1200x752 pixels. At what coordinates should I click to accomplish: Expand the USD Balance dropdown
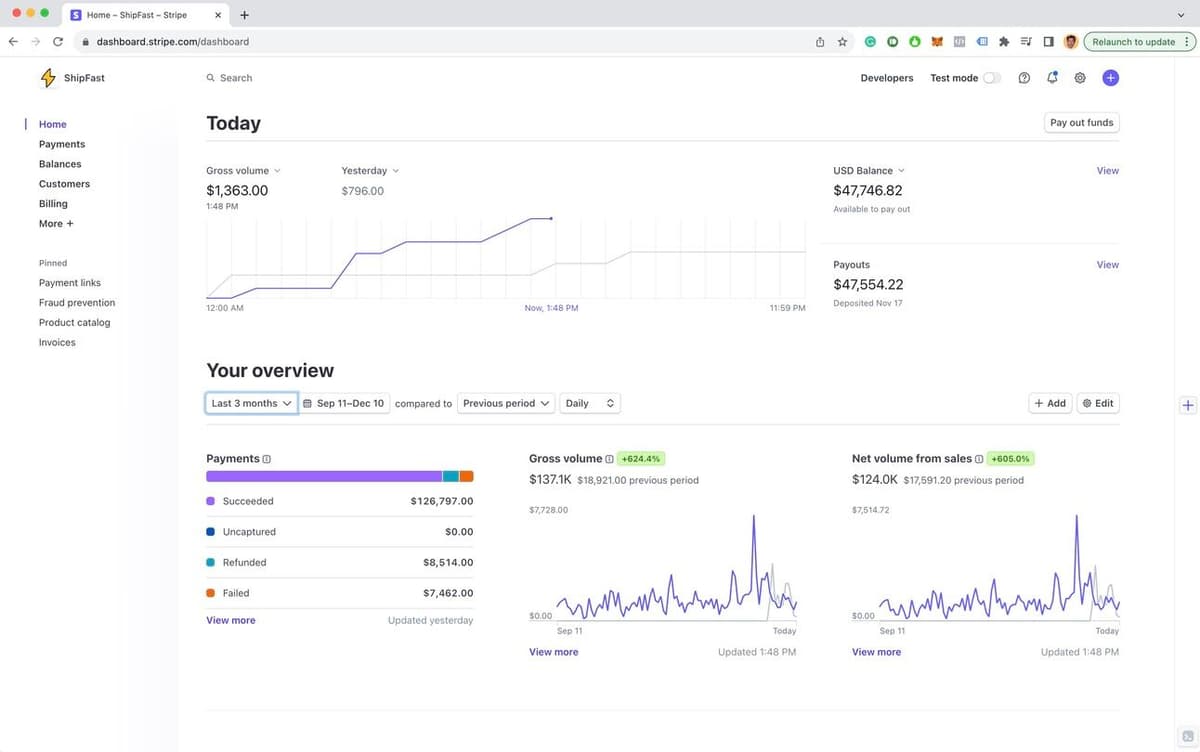point(868,171)
